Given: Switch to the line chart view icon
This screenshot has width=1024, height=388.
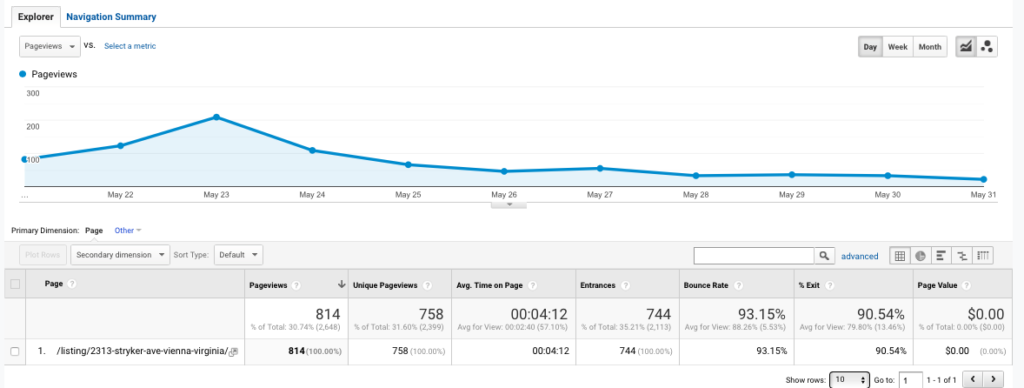Looking at the screenshot, I should [x=966, y=47].
